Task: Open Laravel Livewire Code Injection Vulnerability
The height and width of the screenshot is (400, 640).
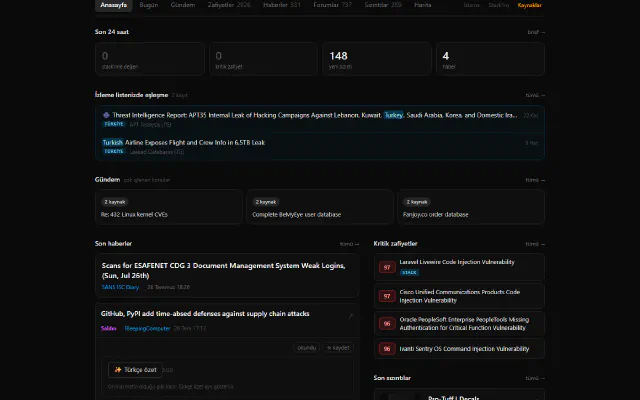Action: 459,267
